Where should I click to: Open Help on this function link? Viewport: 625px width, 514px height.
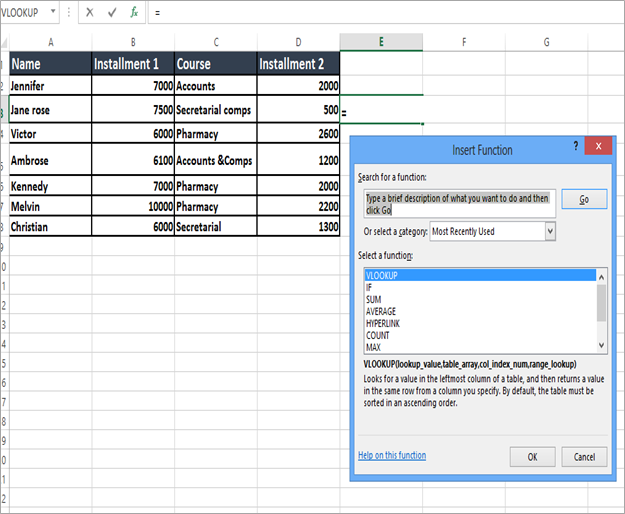pos(392,455)
